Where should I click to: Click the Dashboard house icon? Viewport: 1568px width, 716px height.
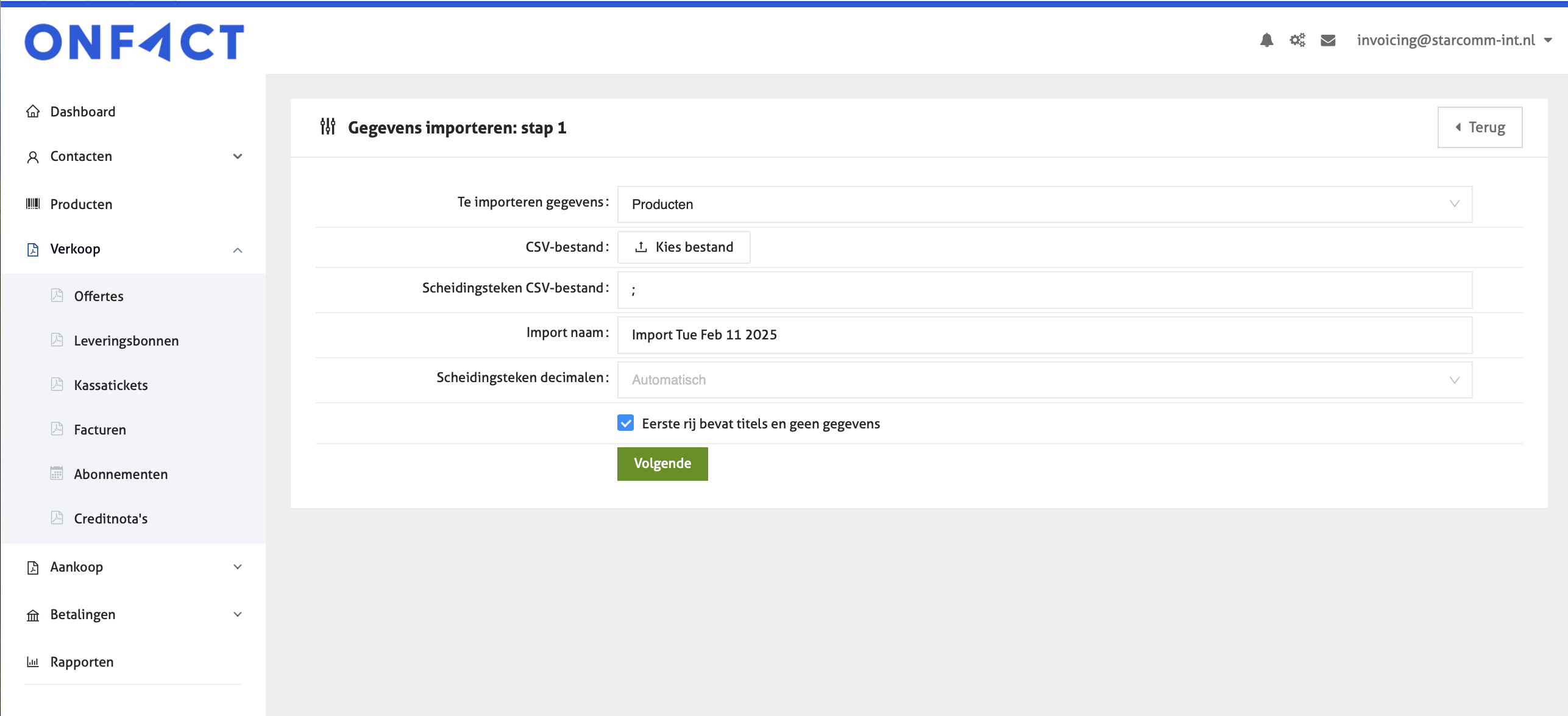tap(33, 112)
